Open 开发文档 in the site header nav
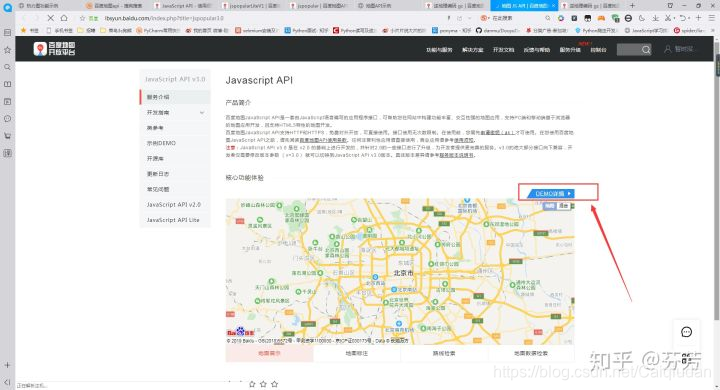This screenshot has width=720, height=390. coord(503,50)
